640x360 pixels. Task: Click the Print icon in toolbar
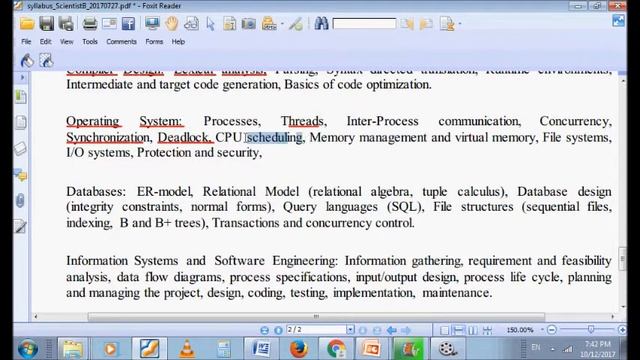(89, 24)
